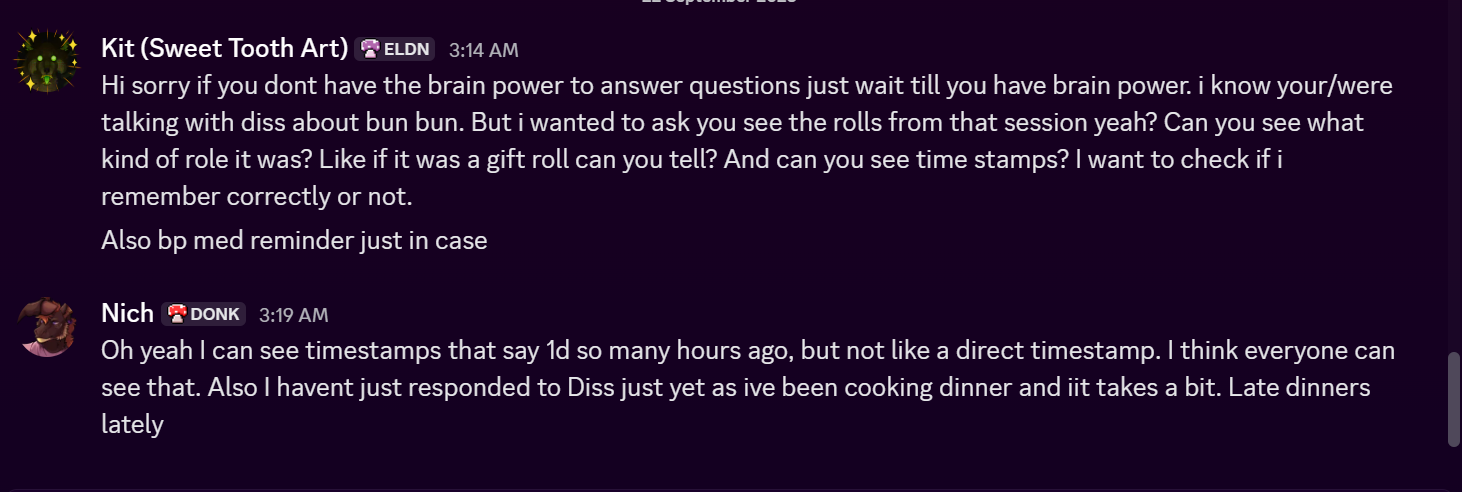The width and height of the screenshot is (1462, 492).
Task: Click the Kit (Sweet Tooth Art) username
Action: point(224,48)
